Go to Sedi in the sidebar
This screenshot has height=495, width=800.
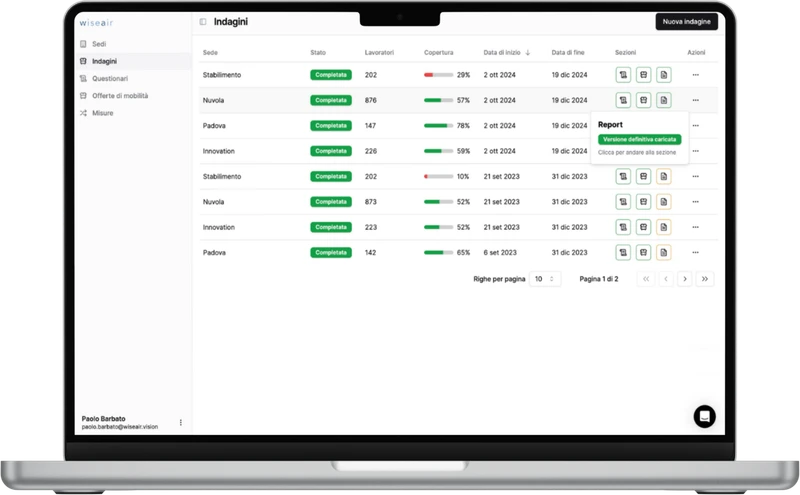(99, 44)
